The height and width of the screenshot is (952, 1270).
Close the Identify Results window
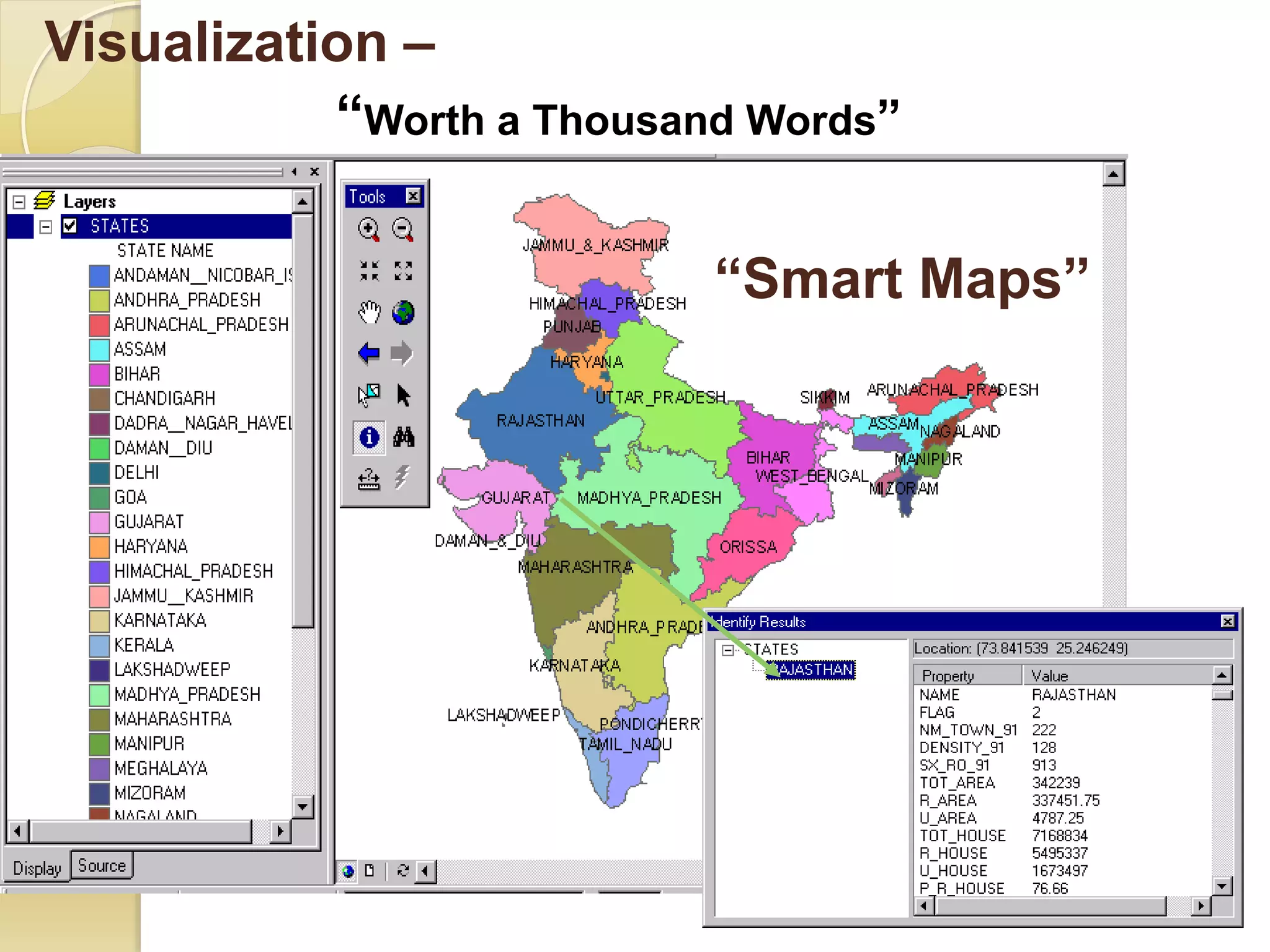pos(1227,621)
